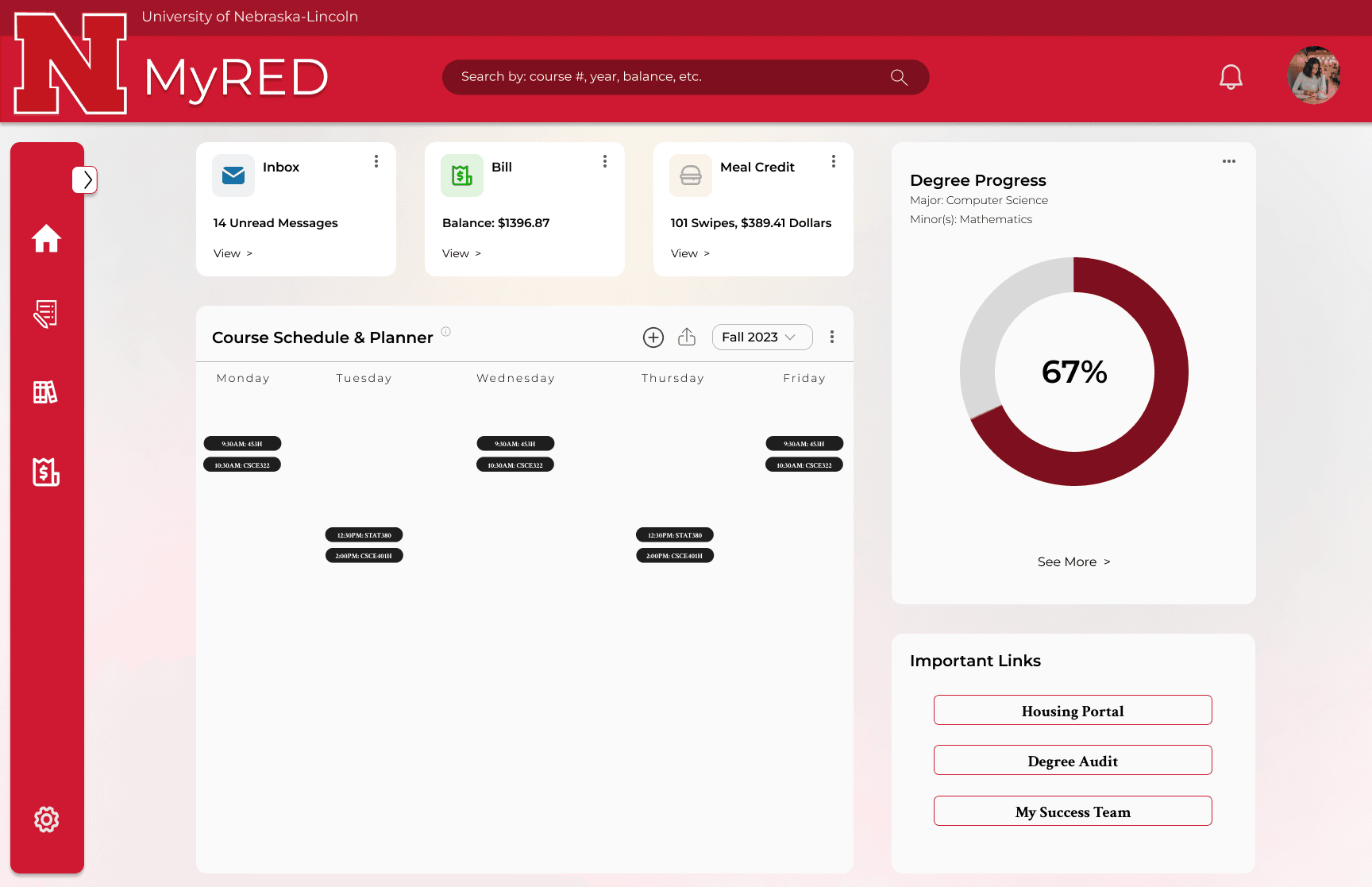Select the registration/grades icon in the sidebar
This screenshot has width=1372, height=887.
45,314
